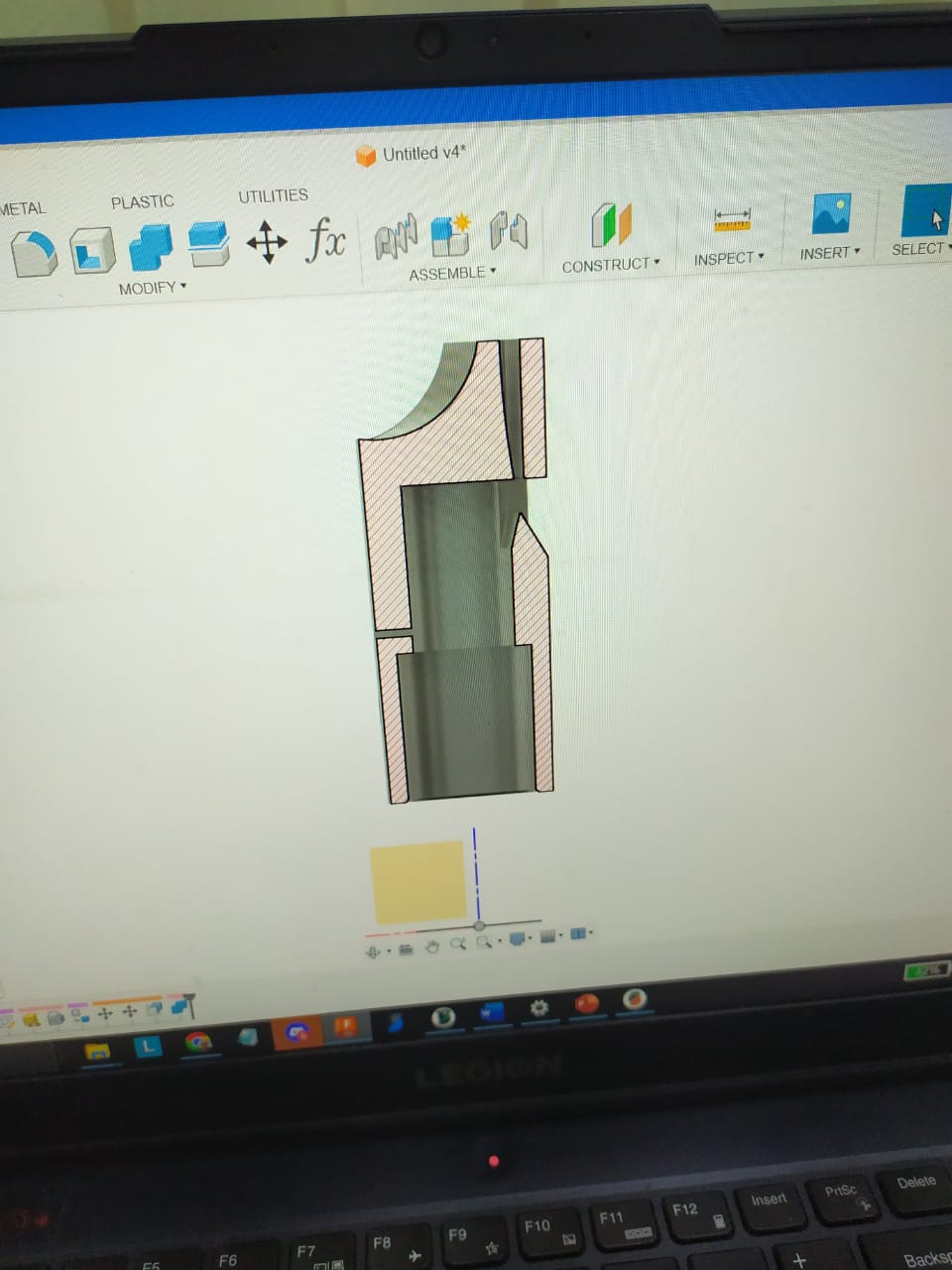The height and width of the screenshot is (1270, 952).
Task: Open the CONSTRUCT dropdown menu
Action: tap(610, 265)
